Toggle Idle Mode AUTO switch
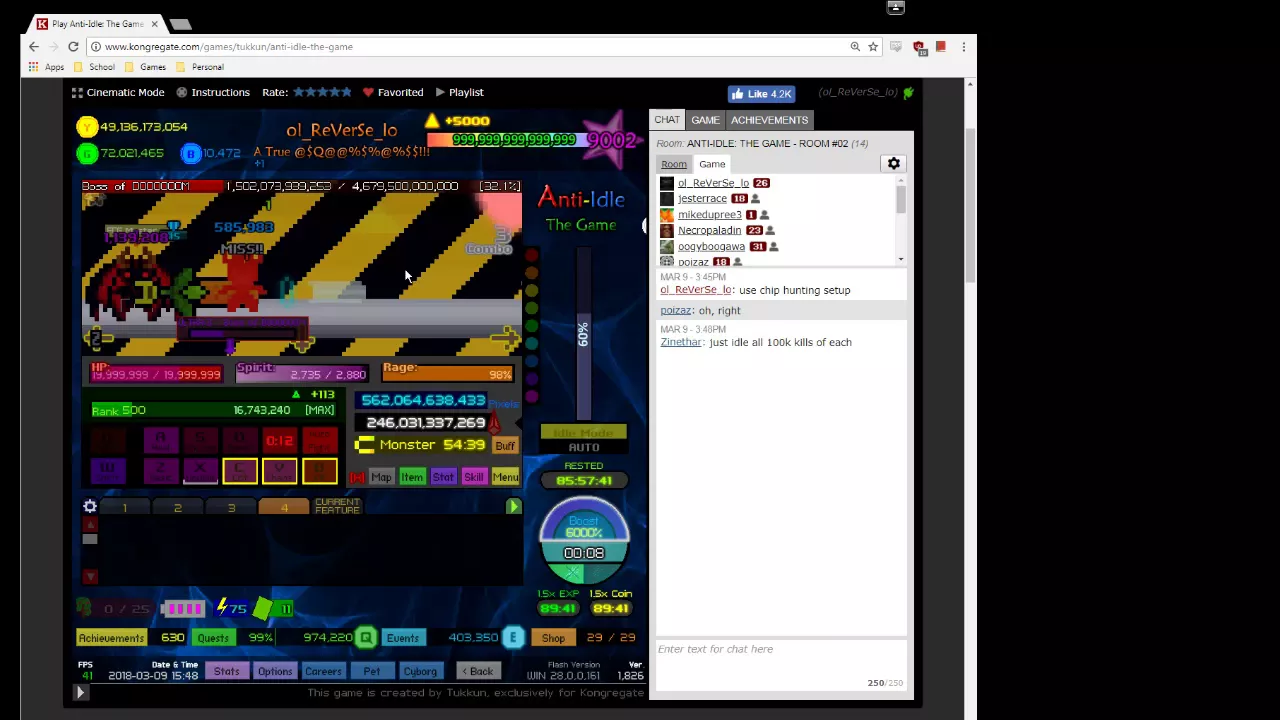 pyautogui.click(x=584, y=440)
